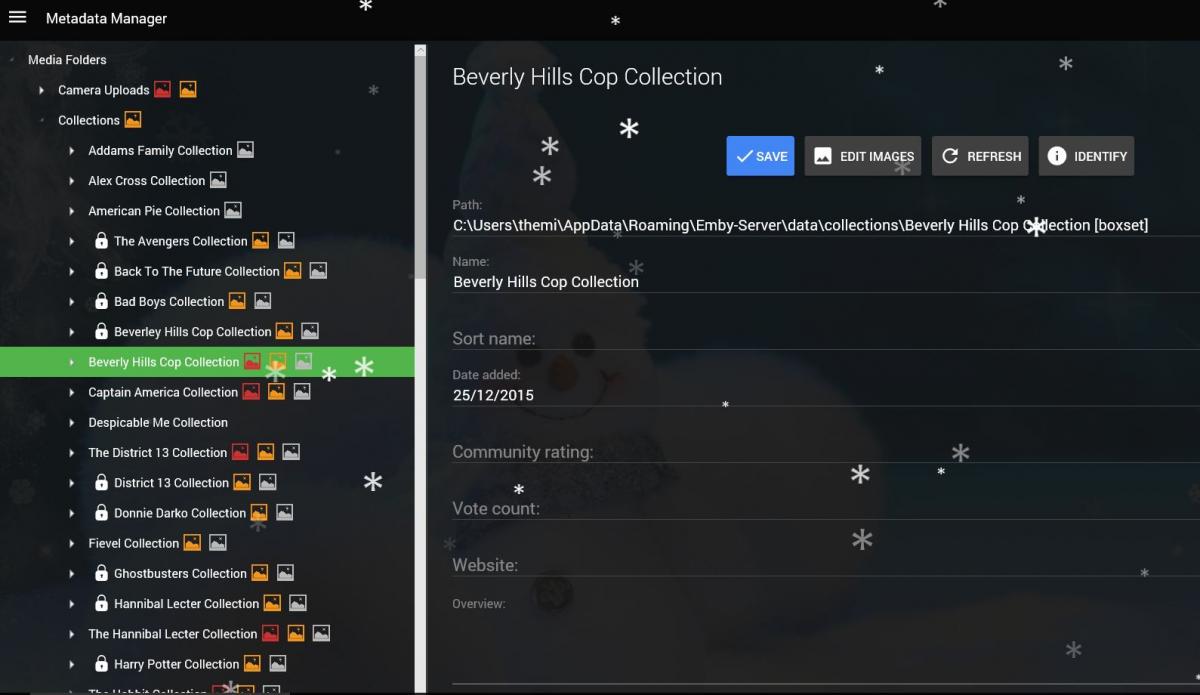The image size is (1200, 695).
Task: Open the hamburger main menu
Action: (x=17, y=18)
